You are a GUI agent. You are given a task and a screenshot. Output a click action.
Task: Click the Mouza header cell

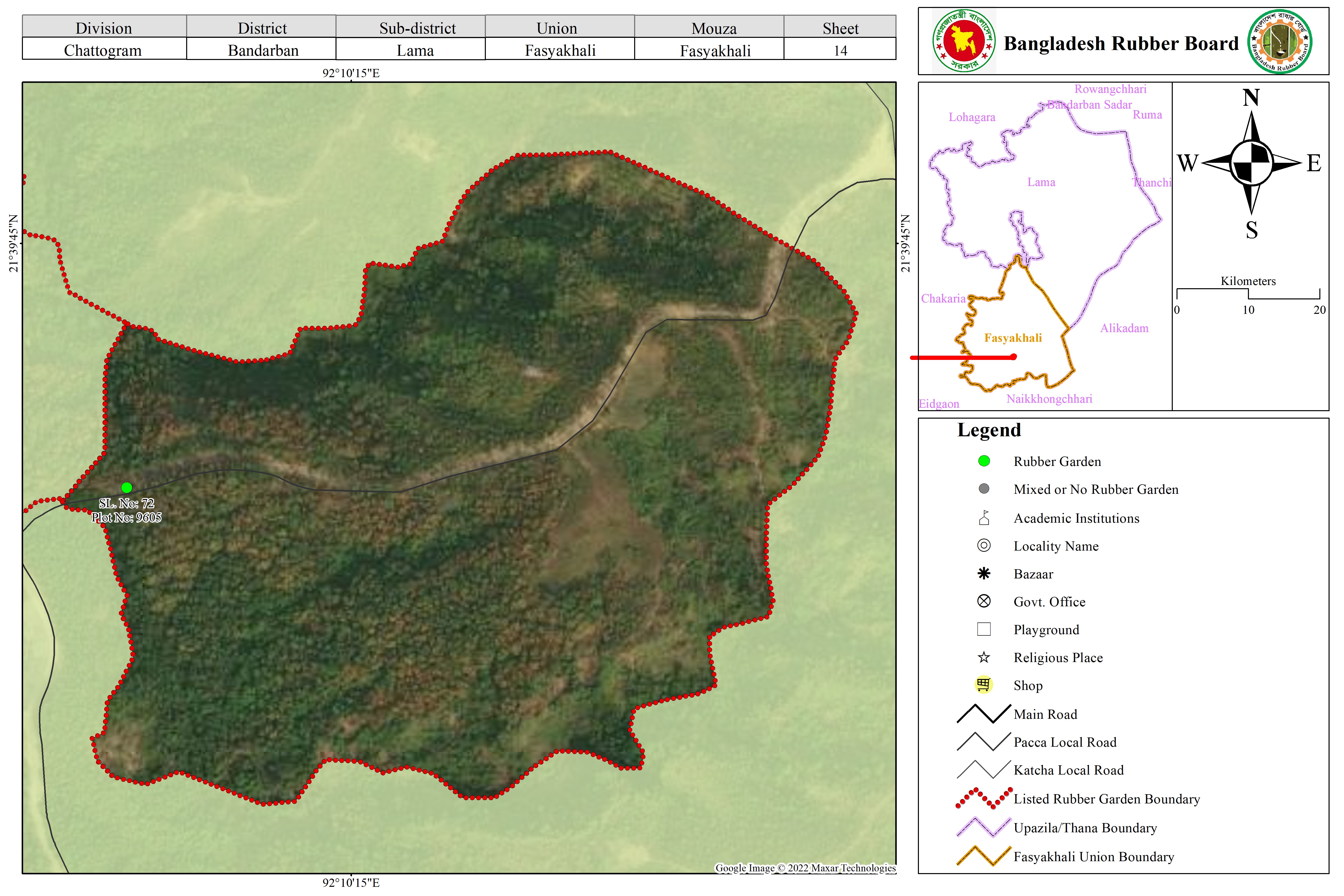coord(714,28)
